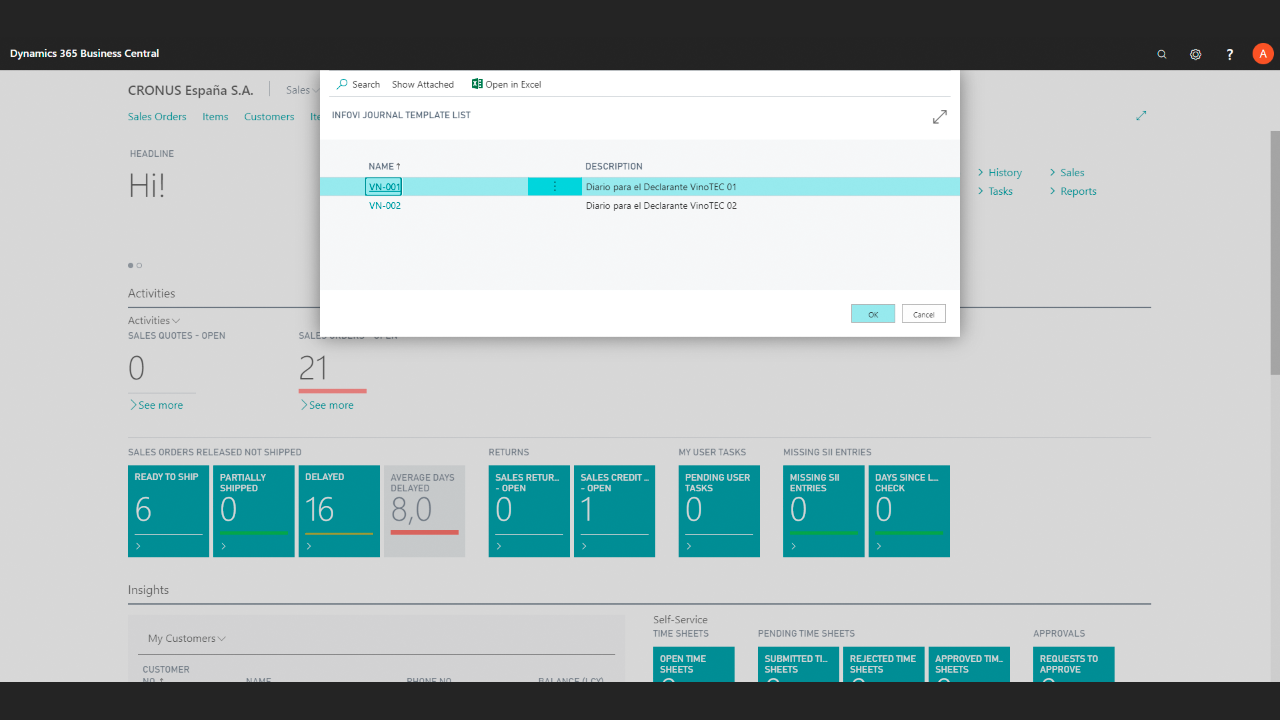Select first headline page dot
Viewport: 1280px width, 720px height.
pos(130,265)
